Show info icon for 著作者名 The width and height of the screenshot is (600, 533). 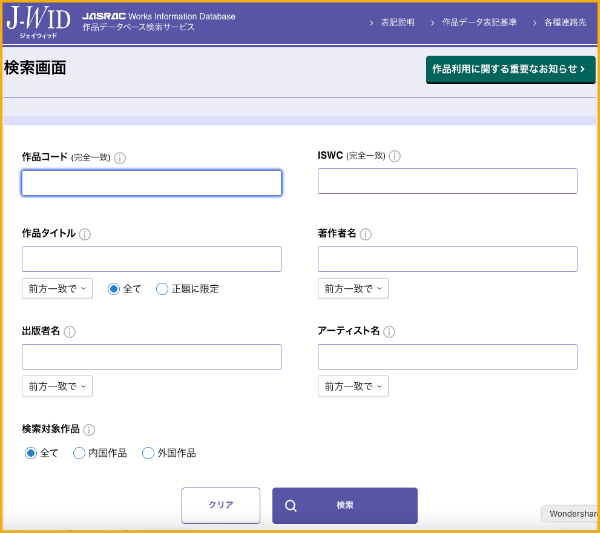tap(365, 234)
